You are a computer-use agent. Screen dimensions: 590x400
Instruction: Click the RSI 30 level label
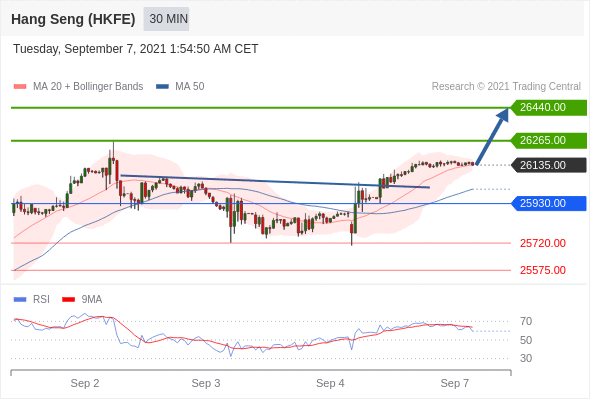tap(526, 358)
